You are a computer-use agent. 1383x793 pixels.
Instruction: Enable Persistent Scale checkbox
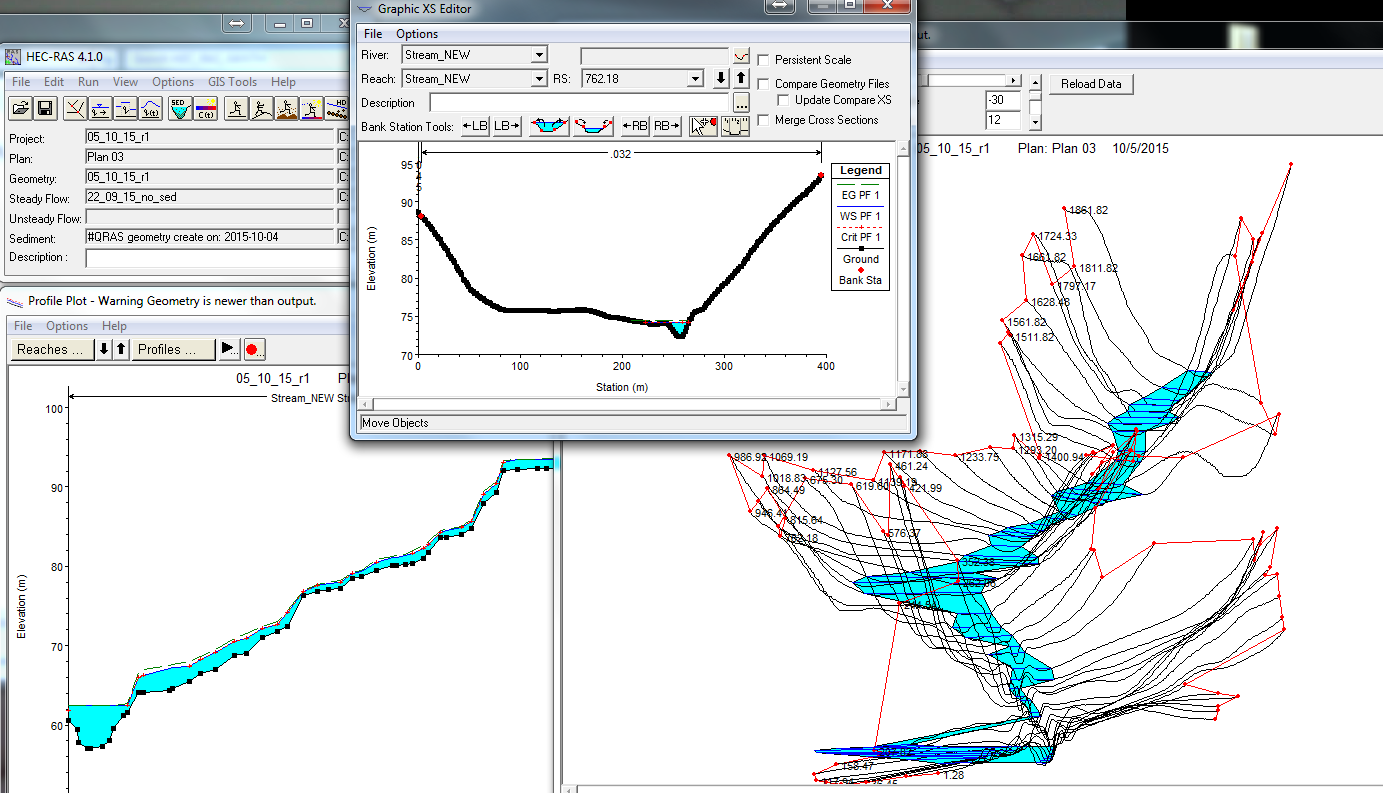(x=764, y=60)
